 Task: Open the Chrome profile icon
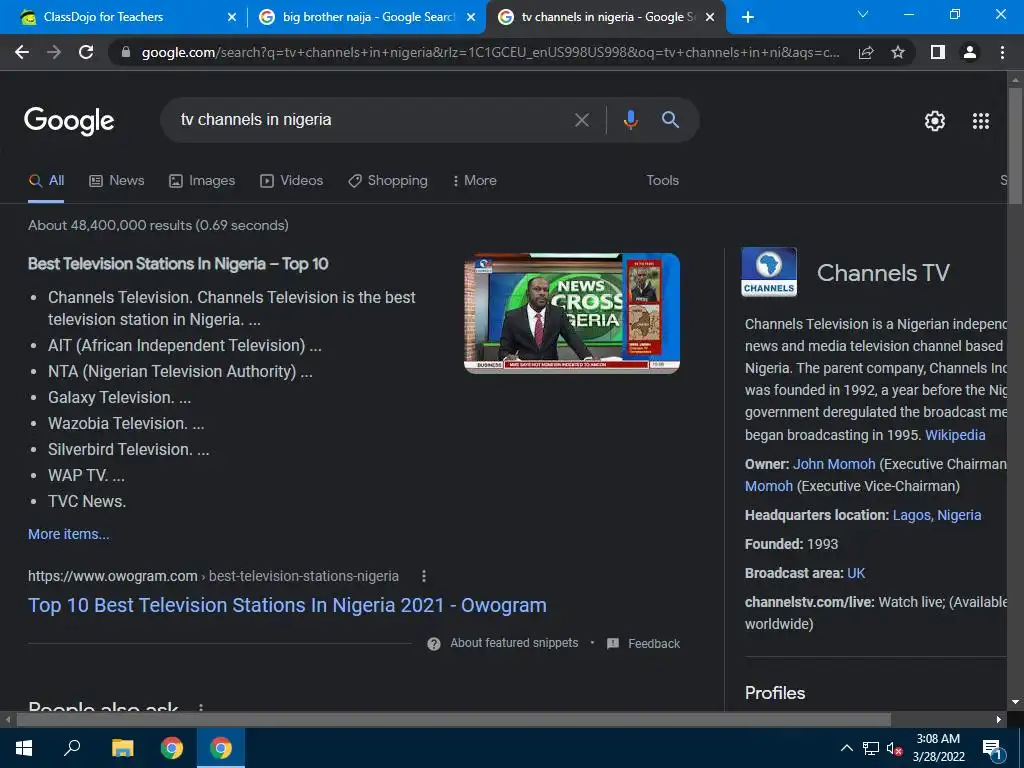pos(970,52)
